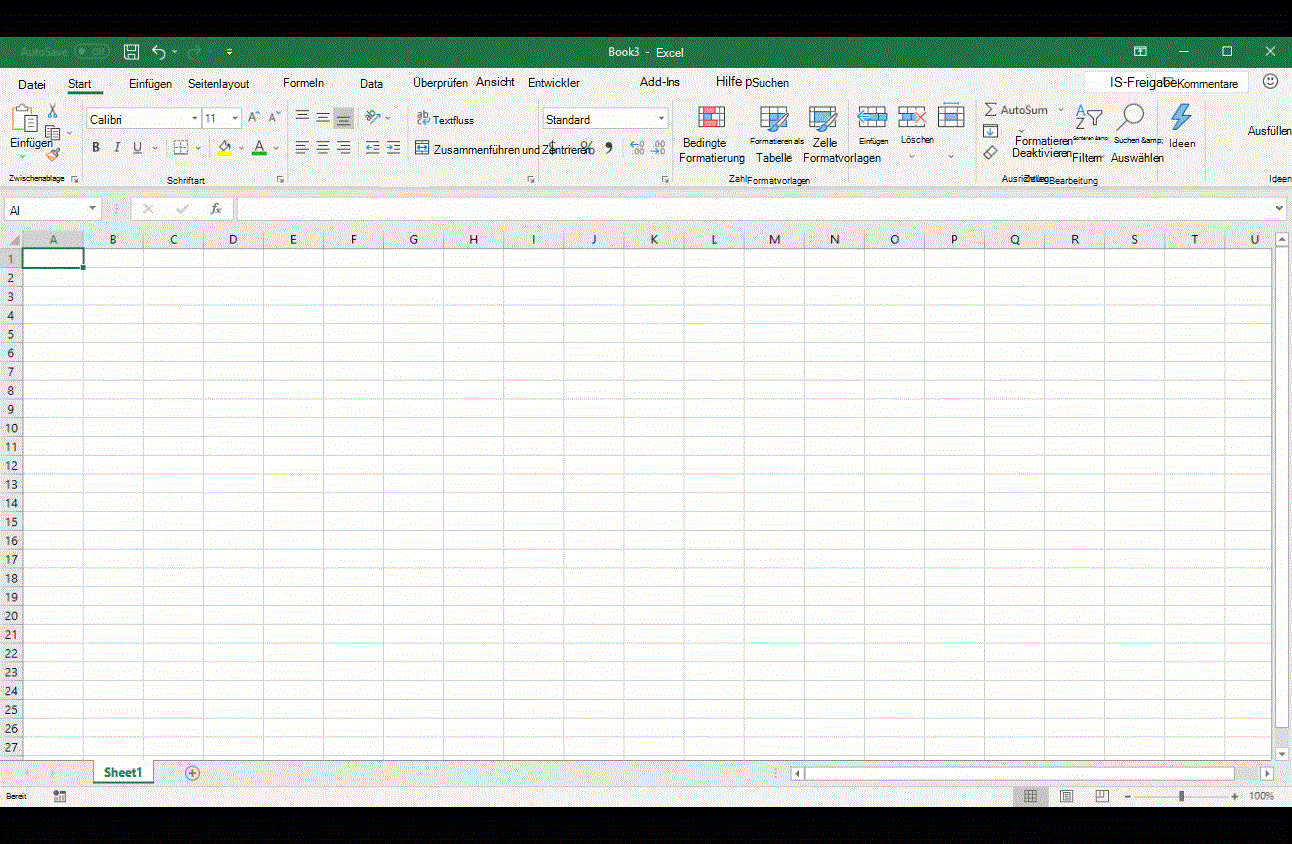Click the fill color bucket icon
Screen dimensions: 1292x844
pyautogui.click(x=224, y=148)
